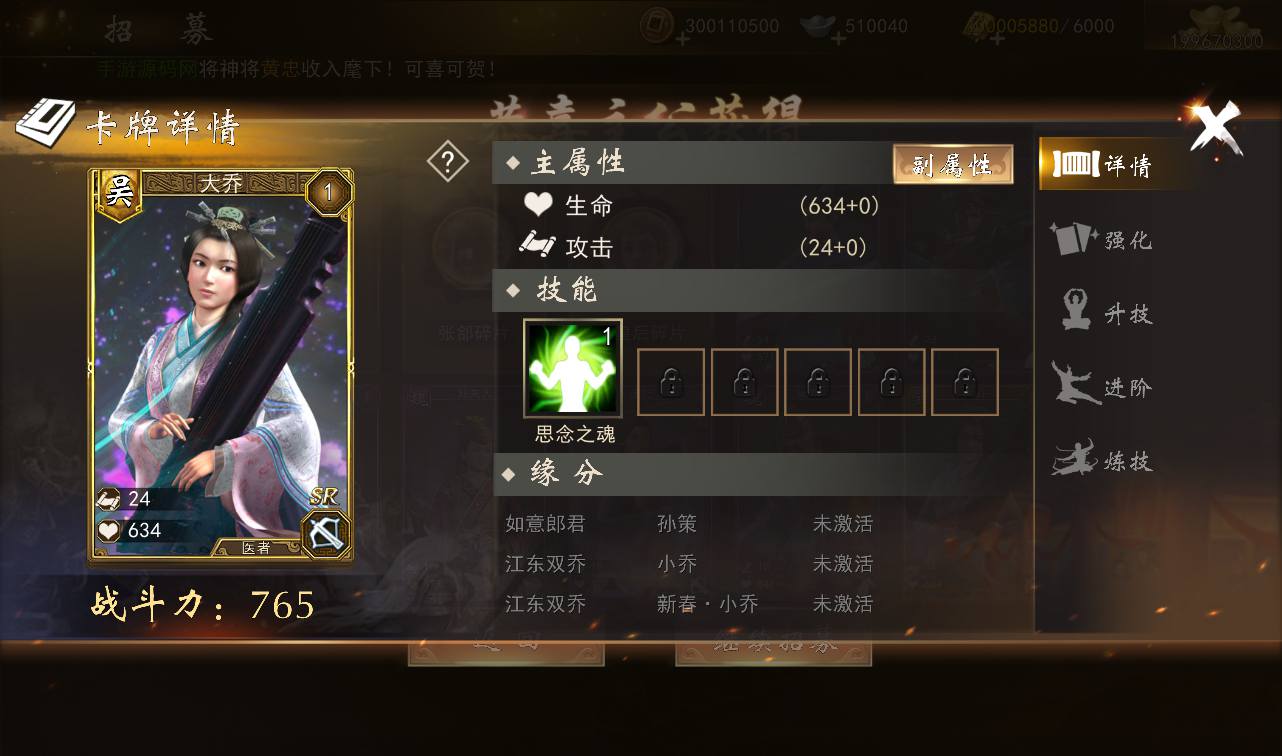The width and height of the screenshot is (1282, 756).
Task: Click the 吴 faction badge on card
Action: point(119,192)
